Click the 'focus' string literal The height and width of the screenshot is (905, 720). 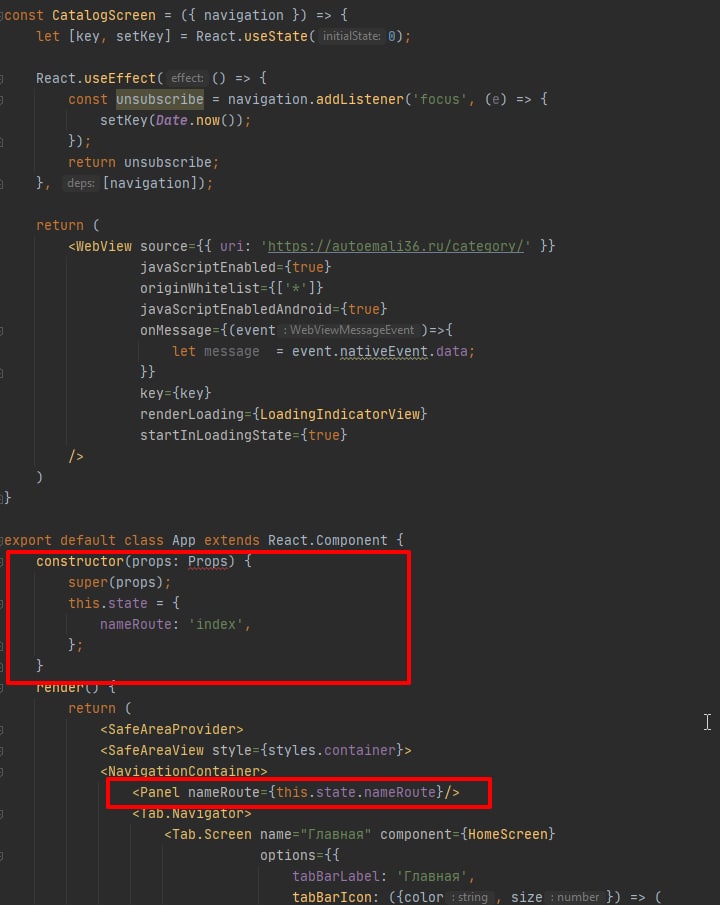439,99
